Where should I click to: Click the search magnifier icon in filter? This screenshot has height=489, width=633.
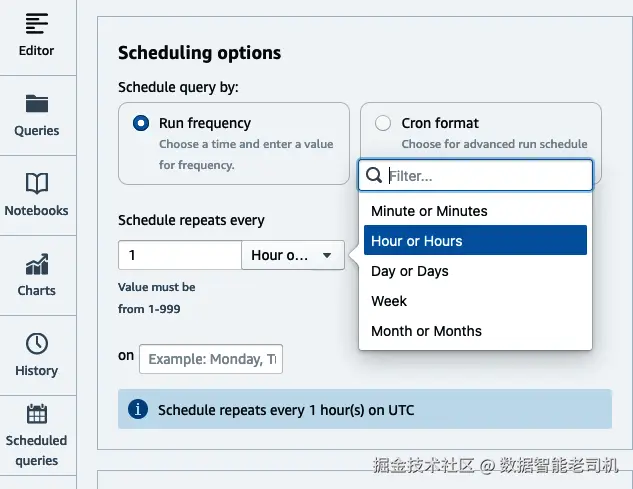[x=374, y=176]
